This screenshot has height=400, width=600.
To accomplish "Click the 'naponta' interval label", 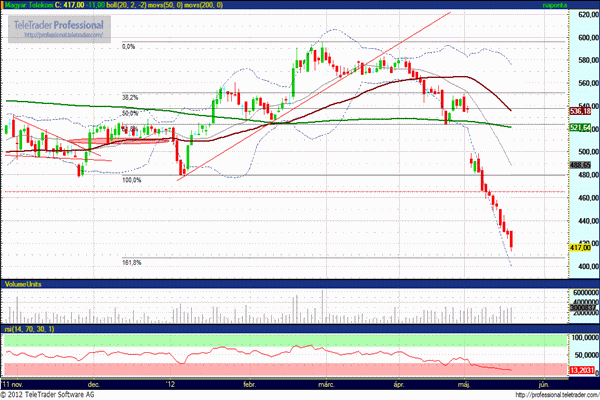I will [555, 5].
